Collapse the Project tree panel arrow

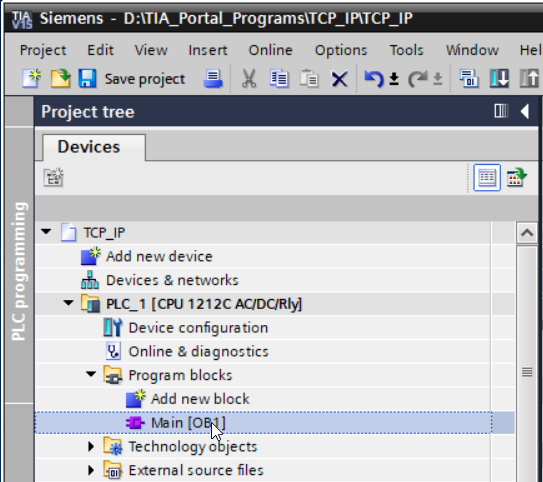(x=525, y=111)
